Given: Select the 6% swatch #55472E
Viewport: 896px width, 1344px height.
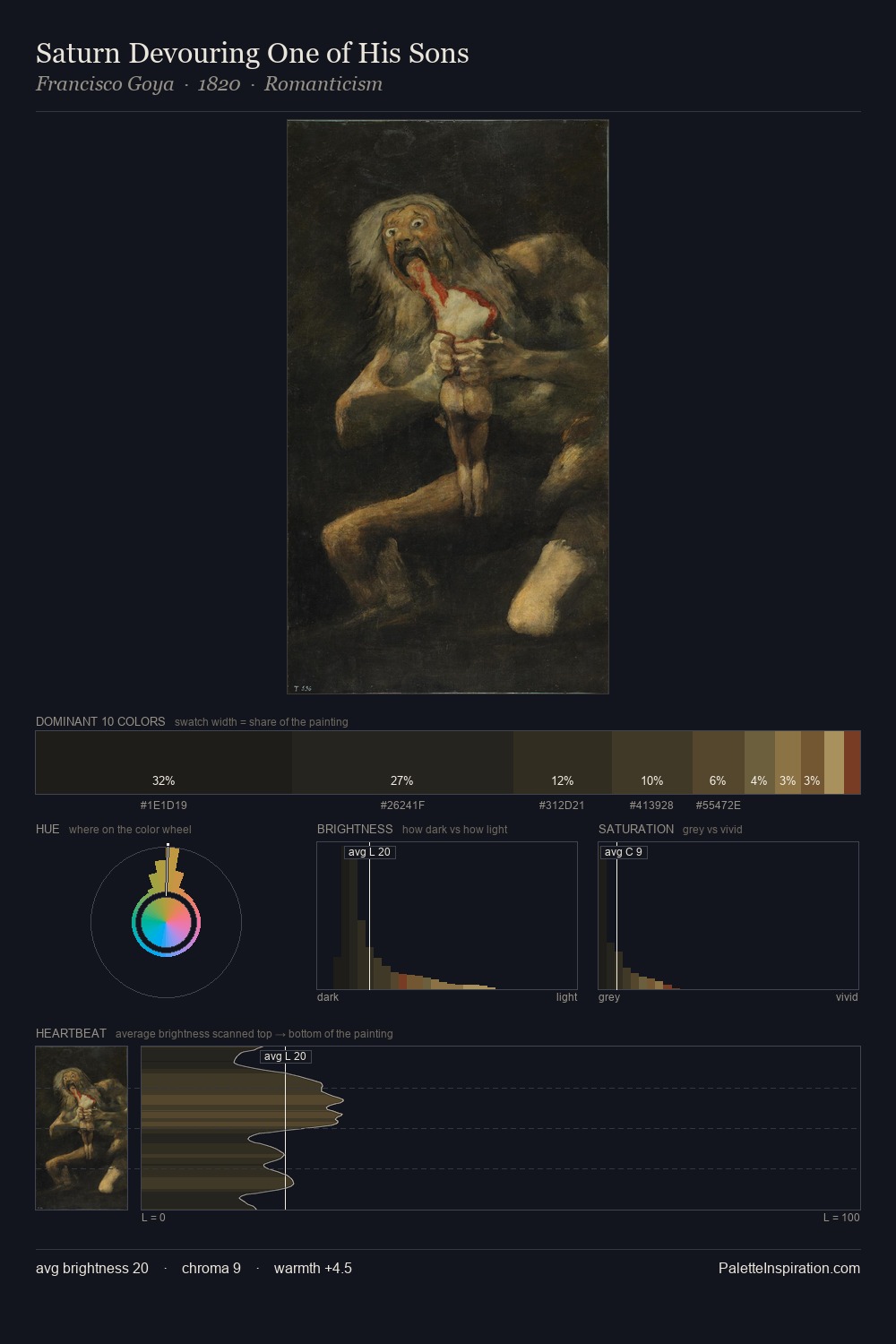Looking at the screenshot, I should coord(719,762).
